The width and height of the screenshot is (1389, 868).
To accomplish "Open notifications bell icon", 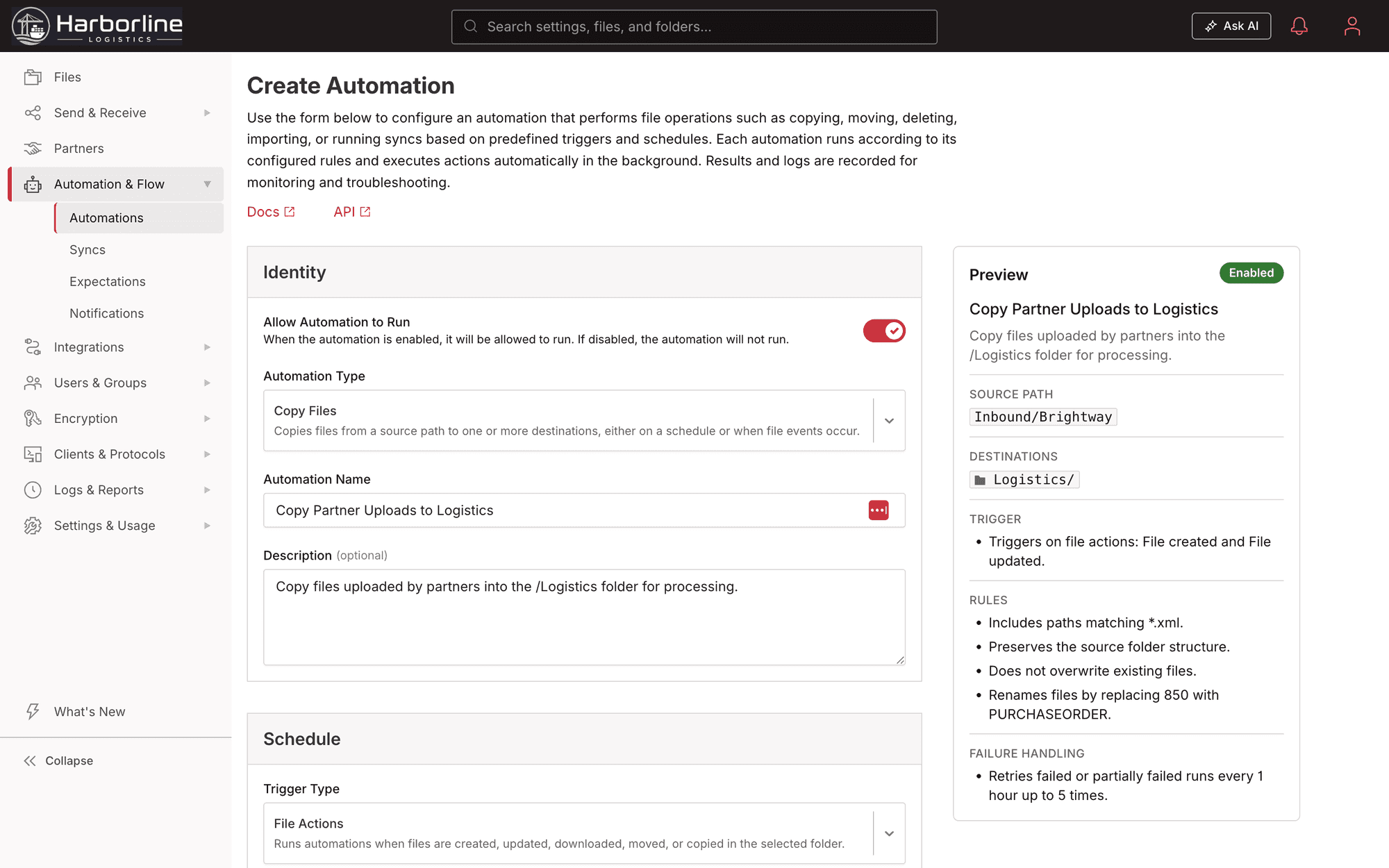I will pos(1299,26).
